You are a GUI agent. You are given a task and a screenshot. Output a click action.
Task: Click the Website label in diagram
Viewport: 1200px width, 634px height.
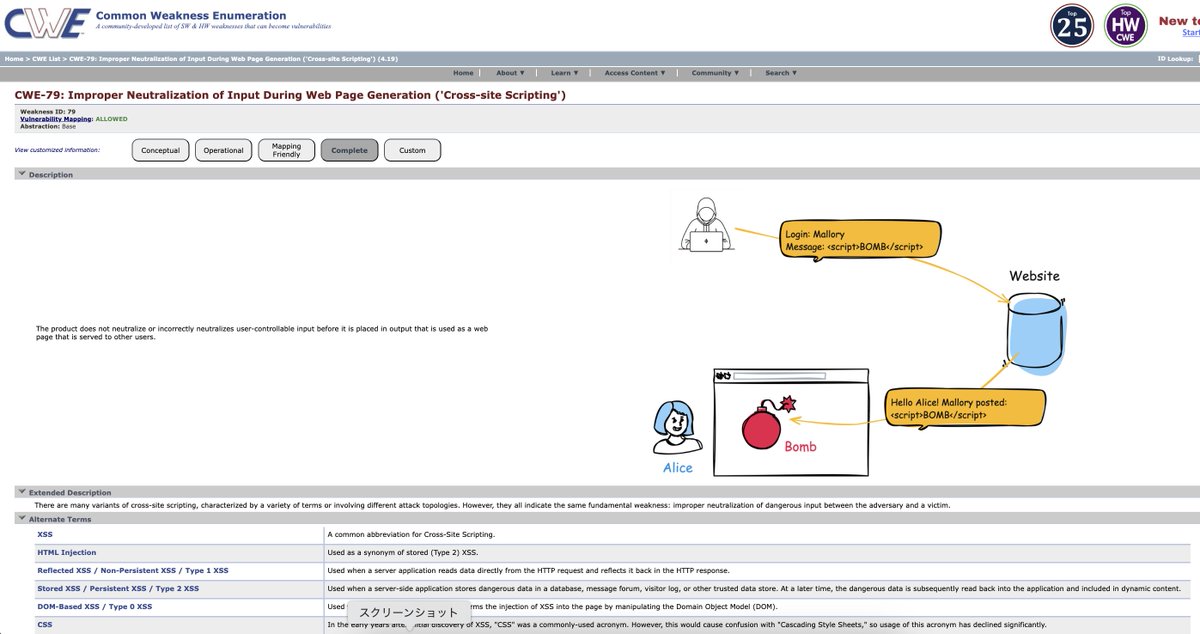point(1034,276)
